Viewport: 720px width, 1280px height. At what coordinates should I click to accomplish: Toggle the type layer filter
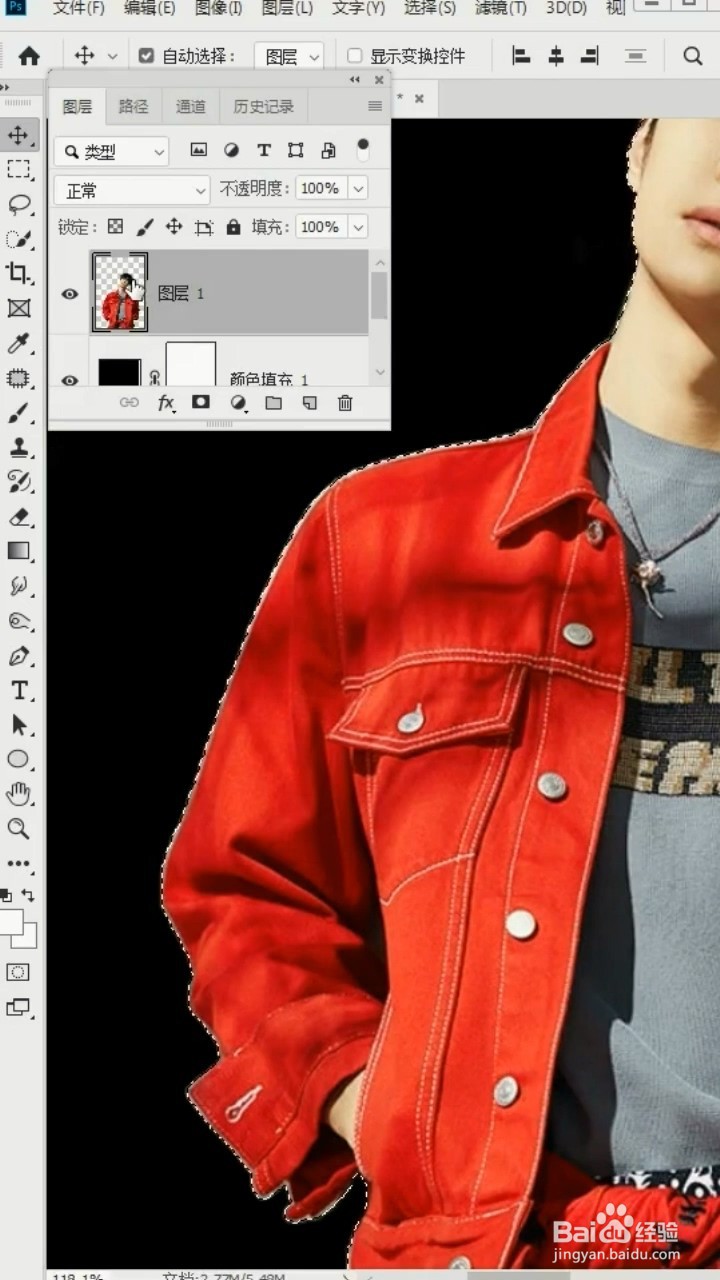(264, 150)
